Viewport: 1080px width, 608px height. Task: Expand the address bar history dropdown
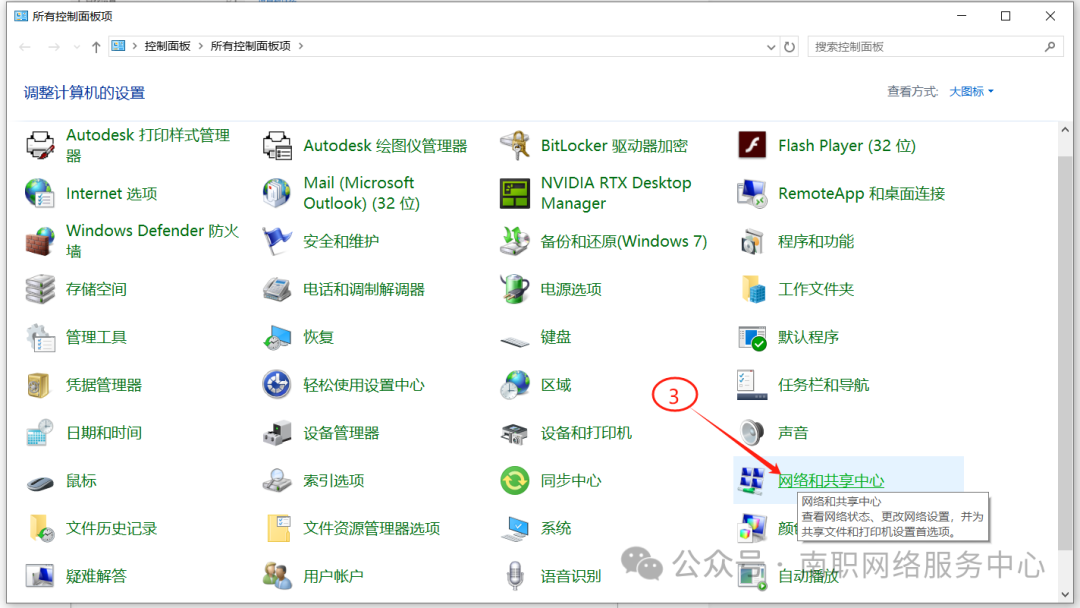pos(771,47)
